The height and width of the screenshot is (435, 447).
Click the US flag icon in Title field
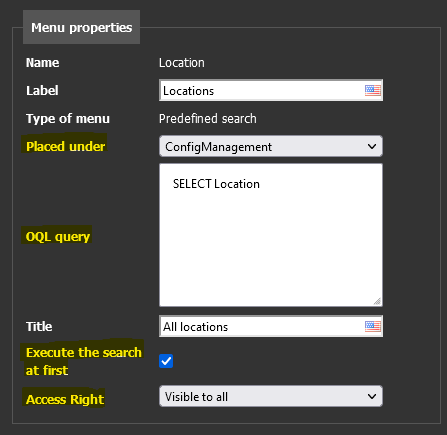pyautogui.click(x=373, y=326)
